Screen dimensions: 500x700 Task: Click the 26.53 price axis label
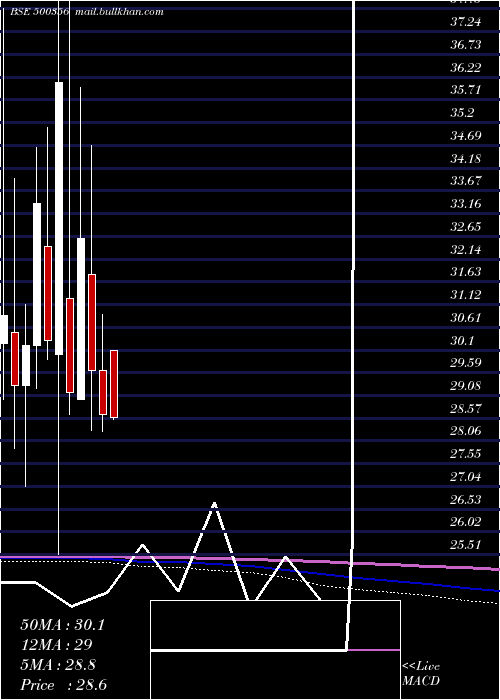point(466,499)
